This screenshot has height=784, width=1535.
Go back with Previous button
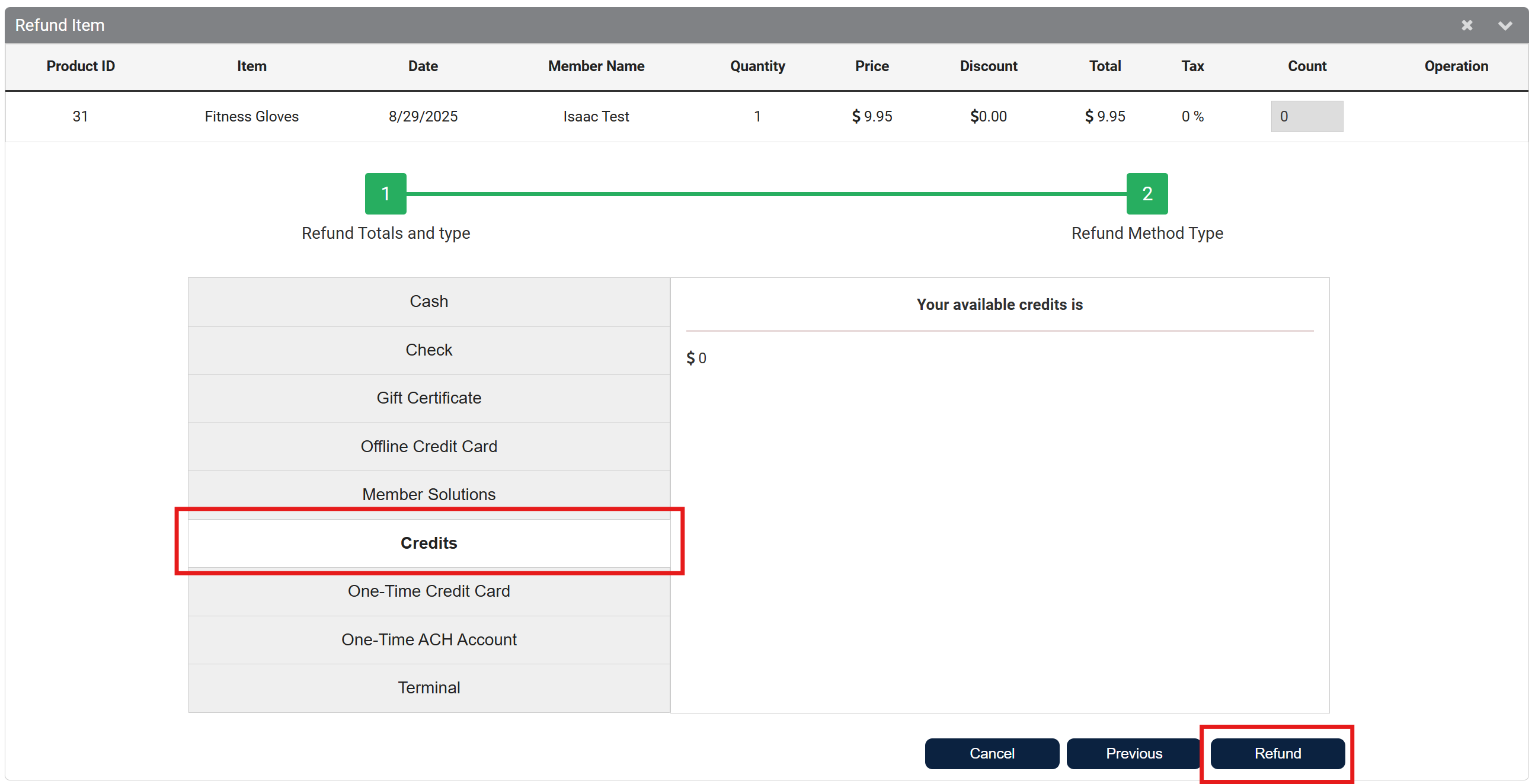[x=1133, y=753]
